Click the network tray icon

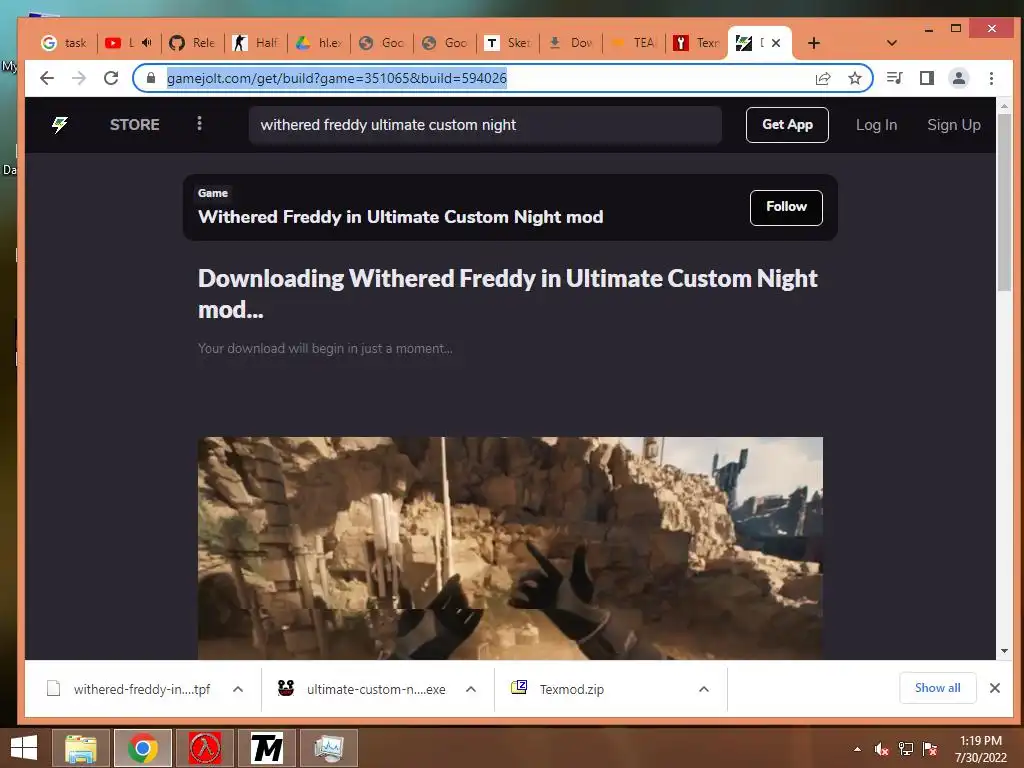[x=906, y=749]
